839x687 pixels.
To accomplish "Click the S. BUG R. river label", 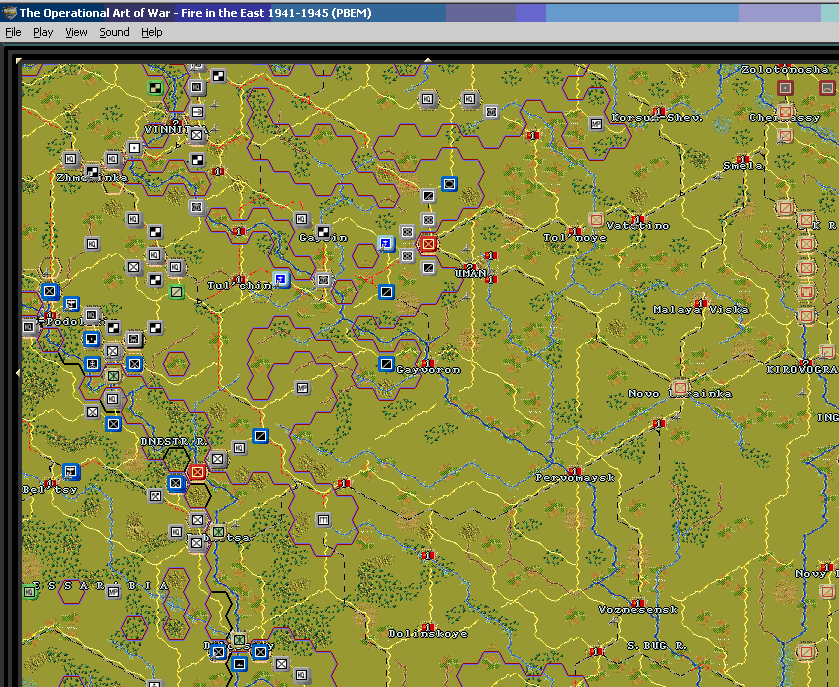I will 657,646.
